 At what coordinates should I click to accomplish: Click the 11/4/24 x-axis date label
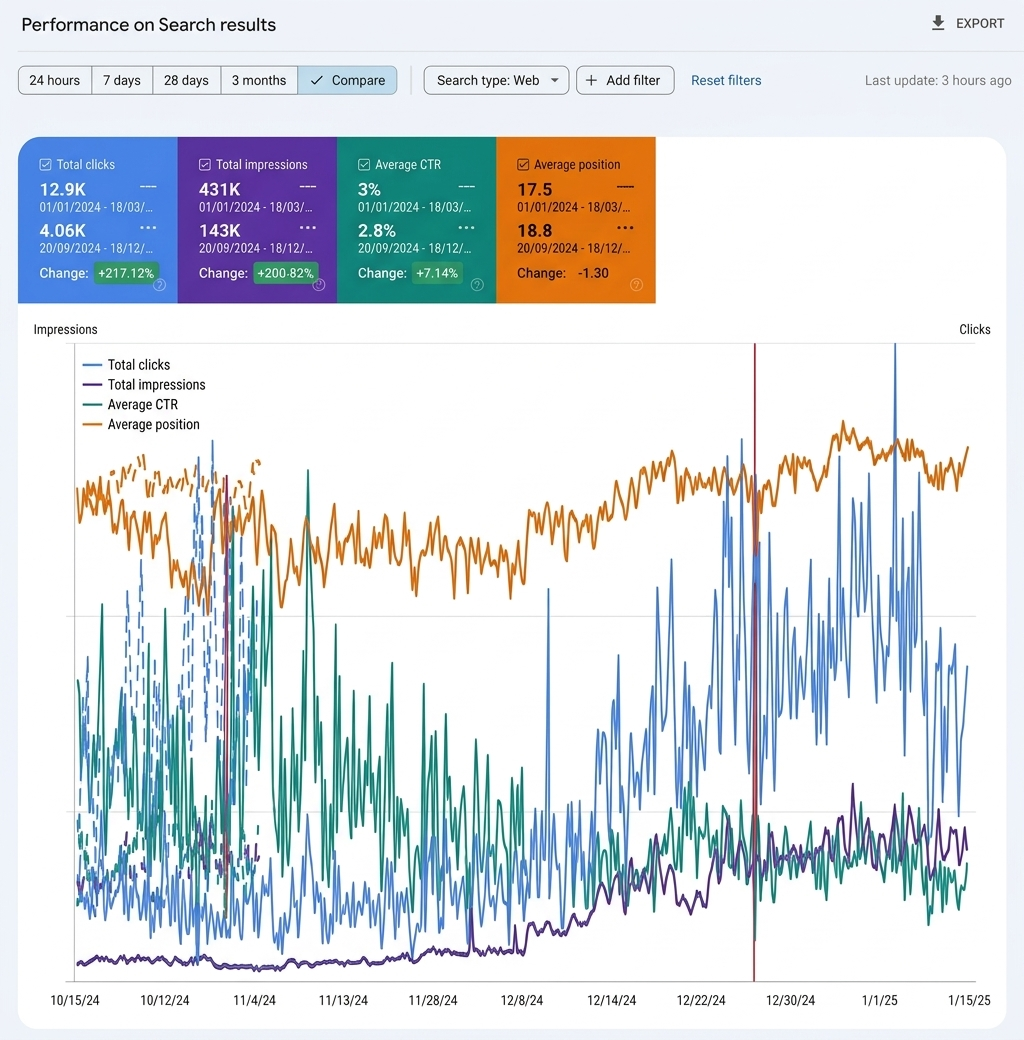[254, 1000]
